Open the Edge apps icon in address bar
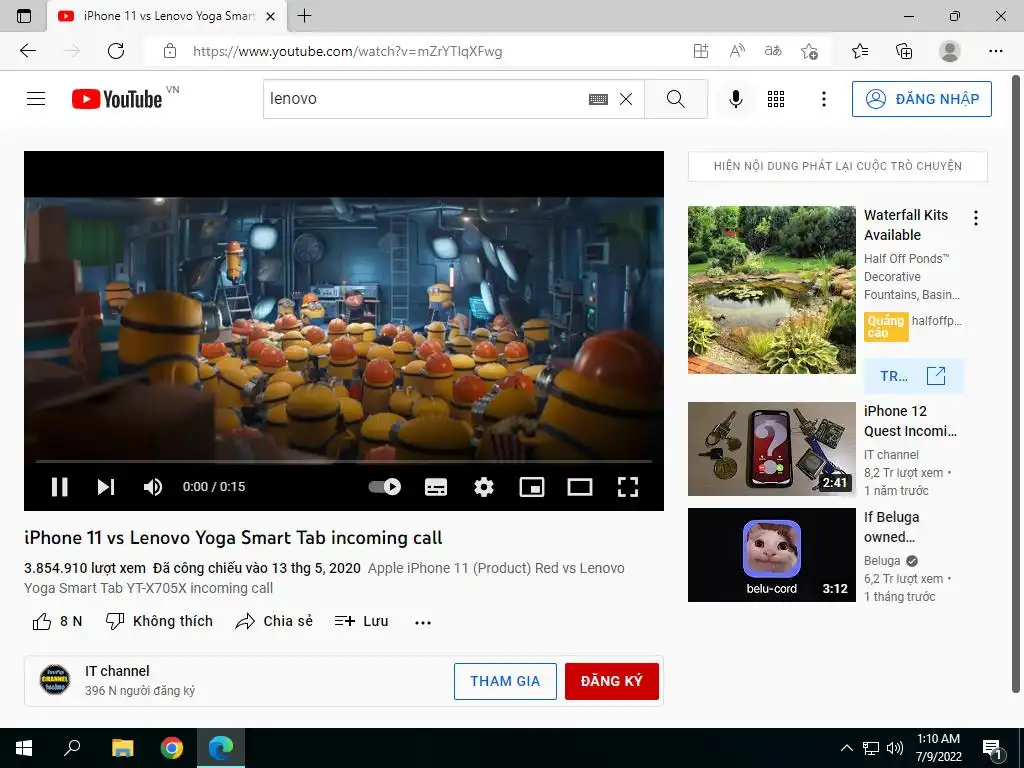1024x768 pixels. (701, 51)
